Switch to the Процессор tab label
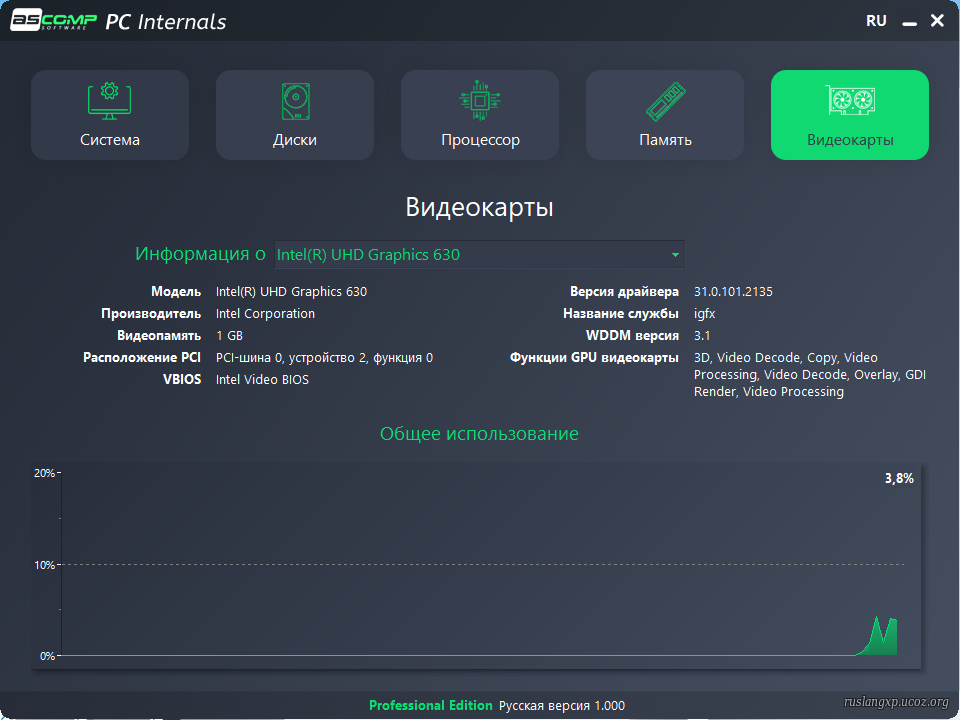The width and height of the screenshot is (960, 720). (481, 140)
